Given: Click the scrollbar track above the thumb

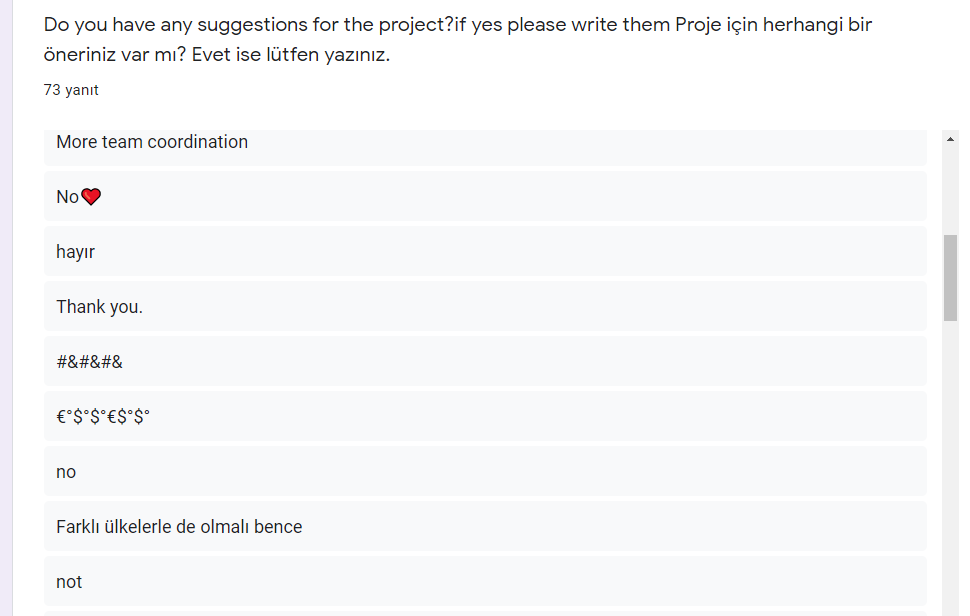Looking at the screenshot, I should 950,190.
